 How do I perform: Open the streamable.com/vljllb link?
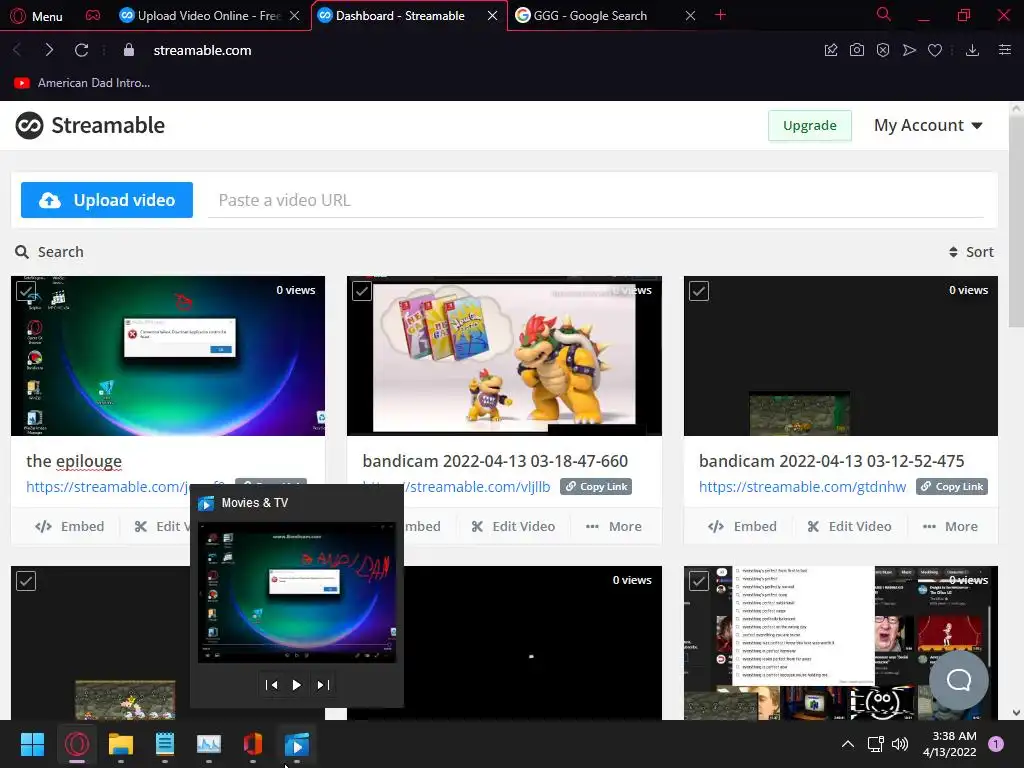[x=479, y=487]
